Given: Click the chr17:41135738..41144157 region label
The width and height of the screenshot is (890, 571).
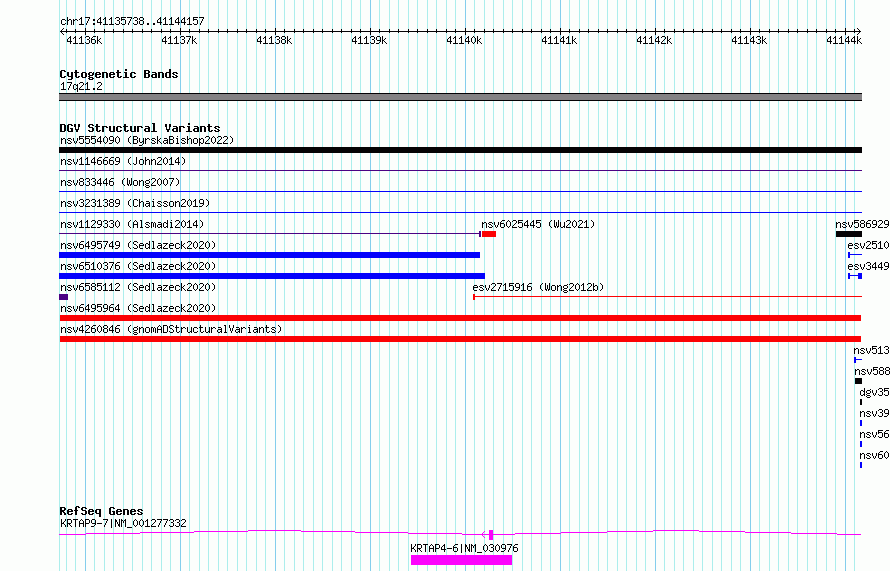Looking at the screenshot, I should pos(132,21).
